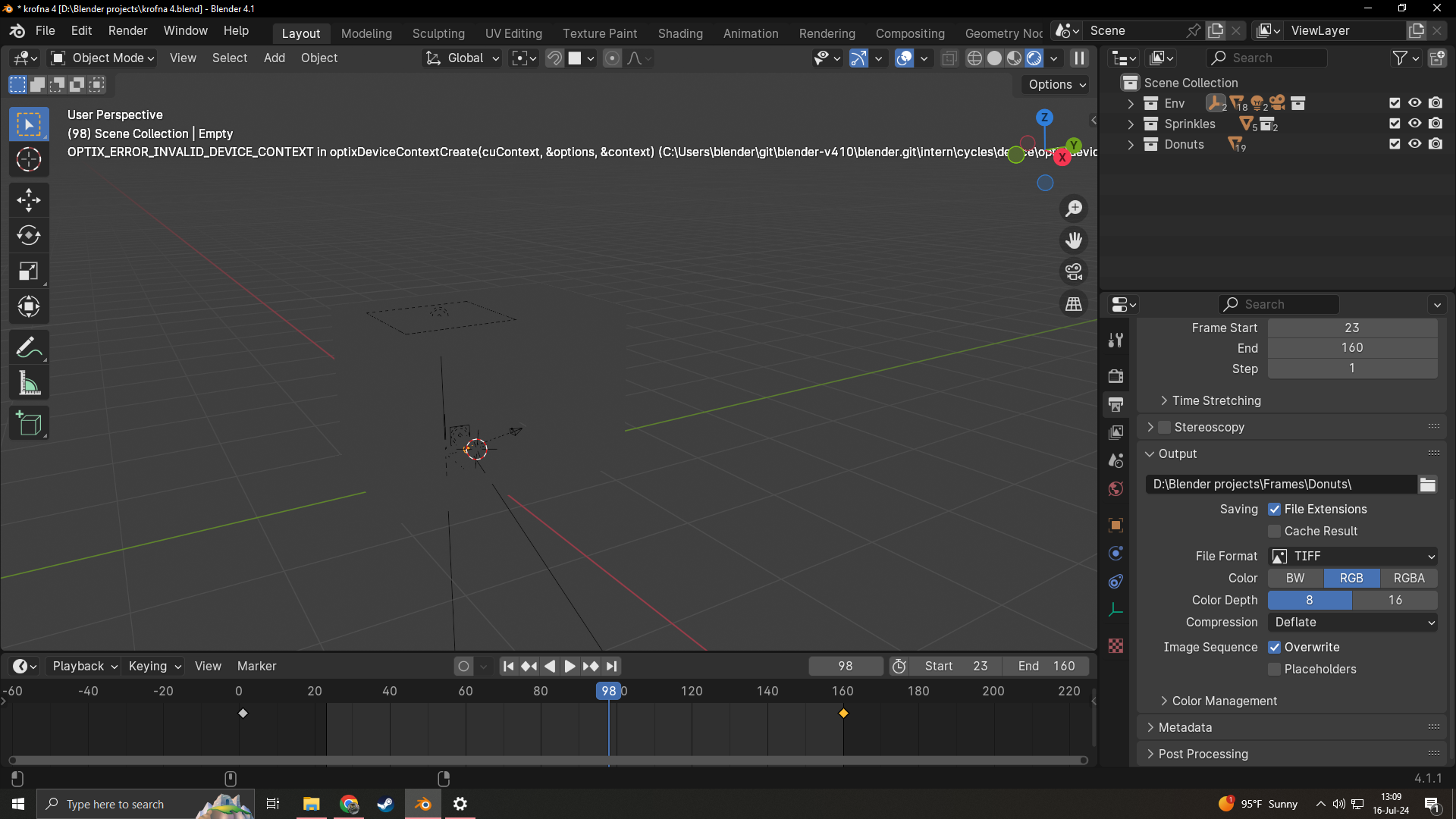Open the Render menu
This screenshot has height=819, width=1456.
tap(127, 31)
